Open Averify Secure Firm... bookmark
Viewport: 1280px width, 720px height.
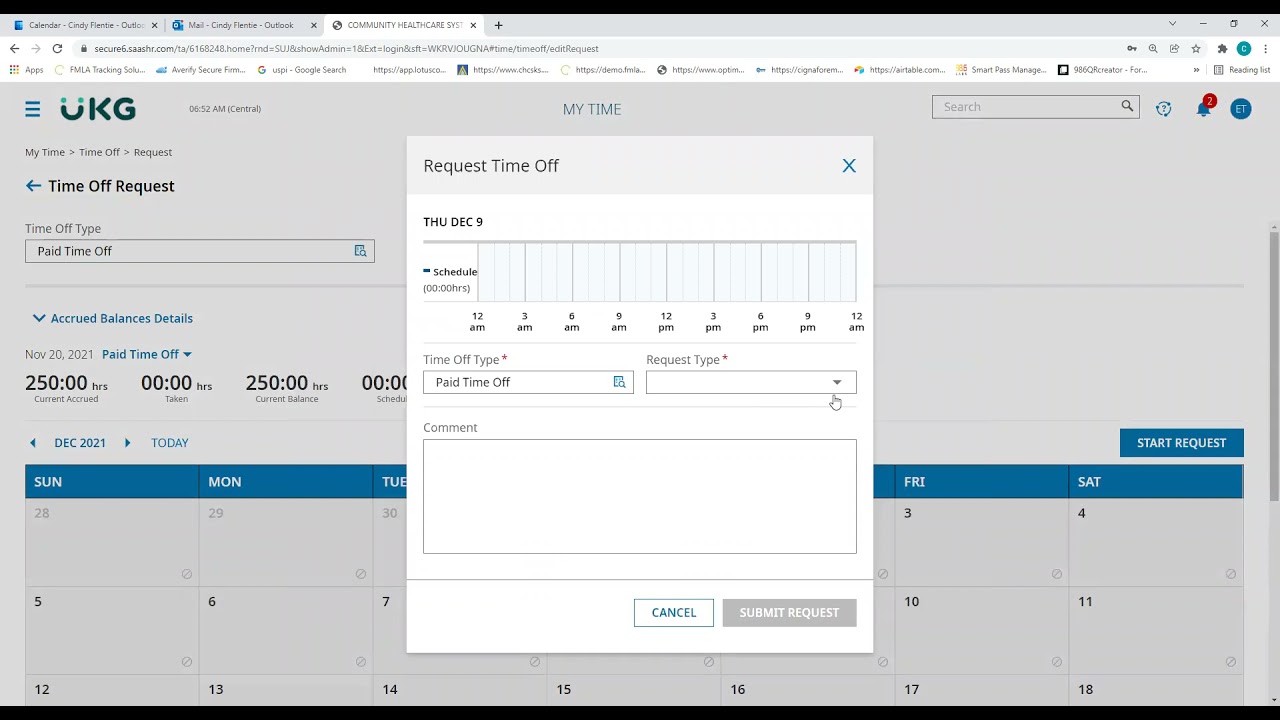(201, 70)
